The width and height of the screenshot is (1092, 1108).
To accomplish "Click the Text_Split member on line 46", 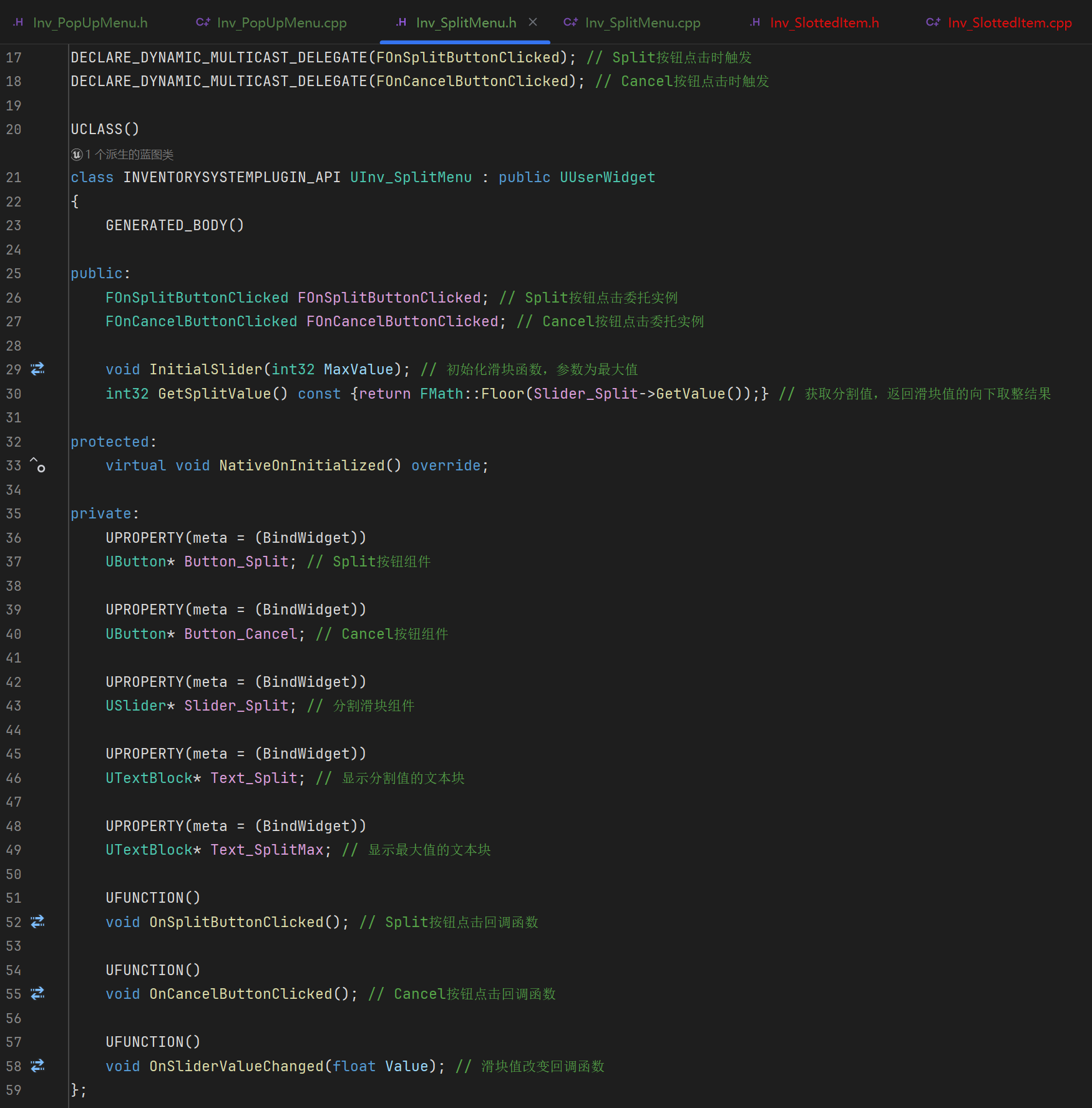I will pyautogui.click(x=254, y=778).
